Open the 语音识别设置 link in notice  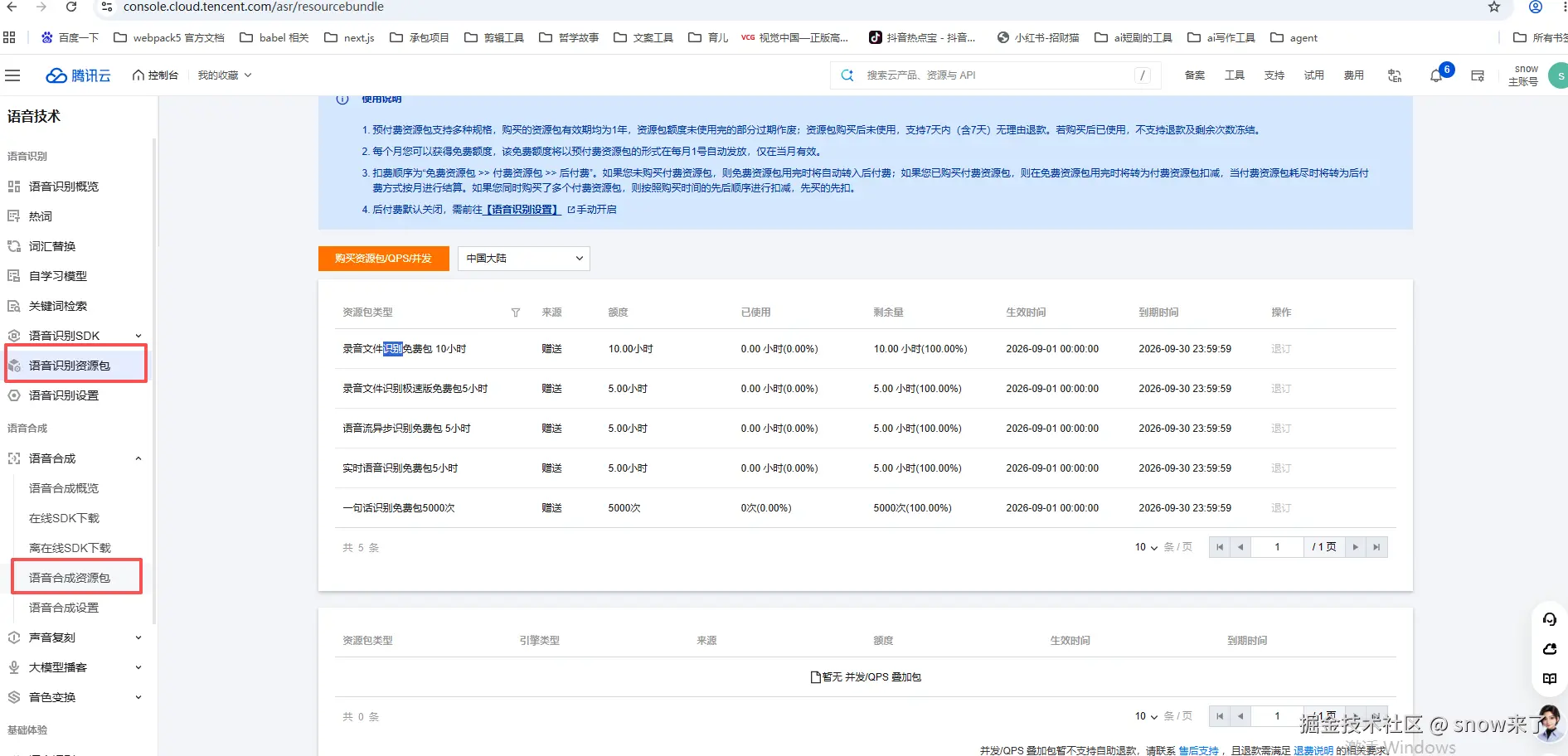coord(522,210)
